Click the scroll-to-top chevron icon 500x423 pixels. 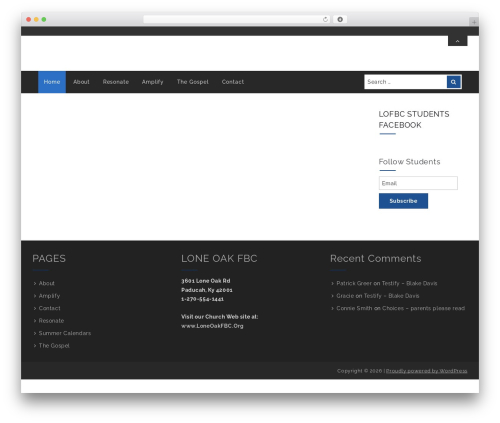(x=457, y=41)
